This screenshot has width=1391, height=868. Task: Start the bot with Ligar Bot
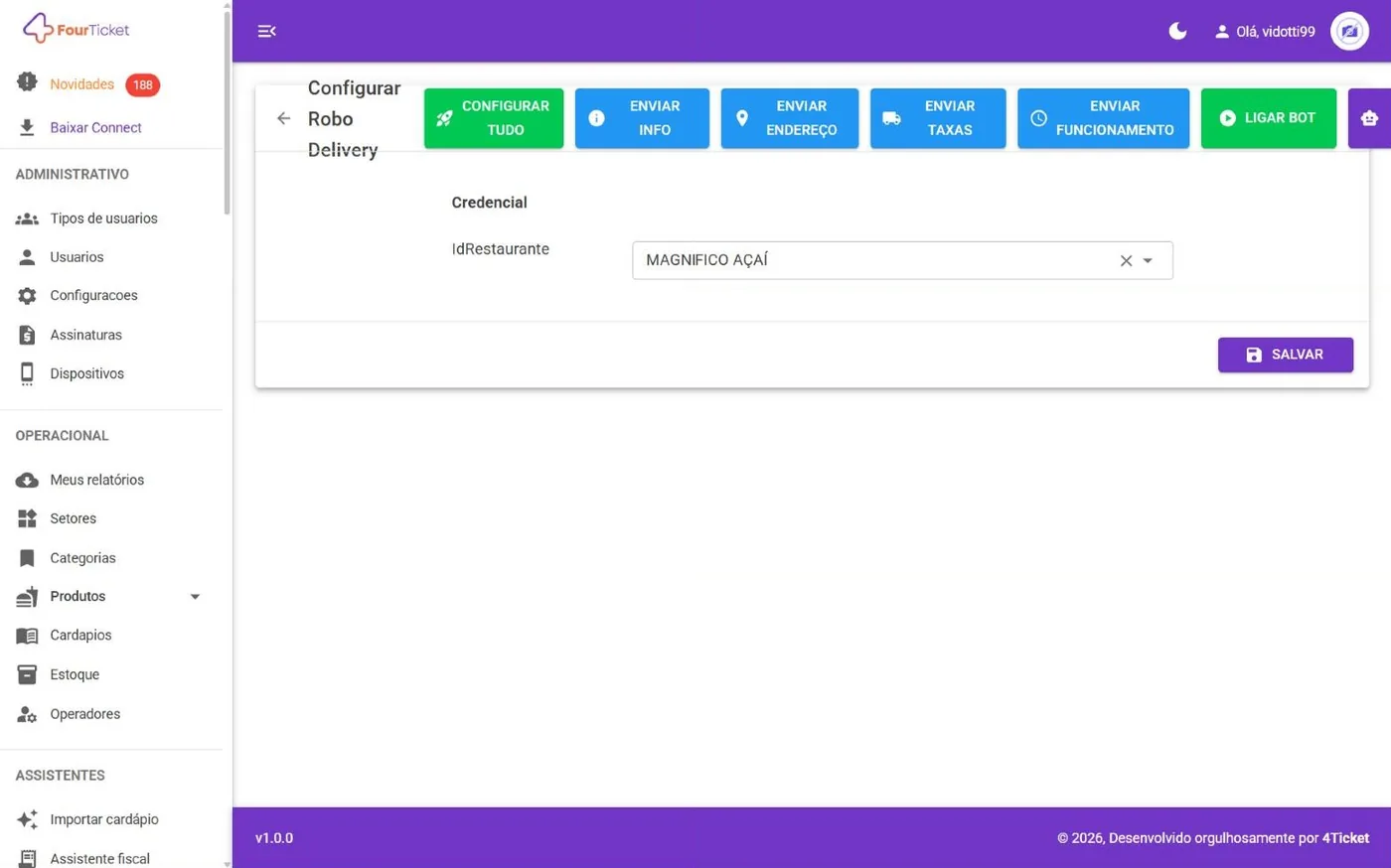[1269, 118]
